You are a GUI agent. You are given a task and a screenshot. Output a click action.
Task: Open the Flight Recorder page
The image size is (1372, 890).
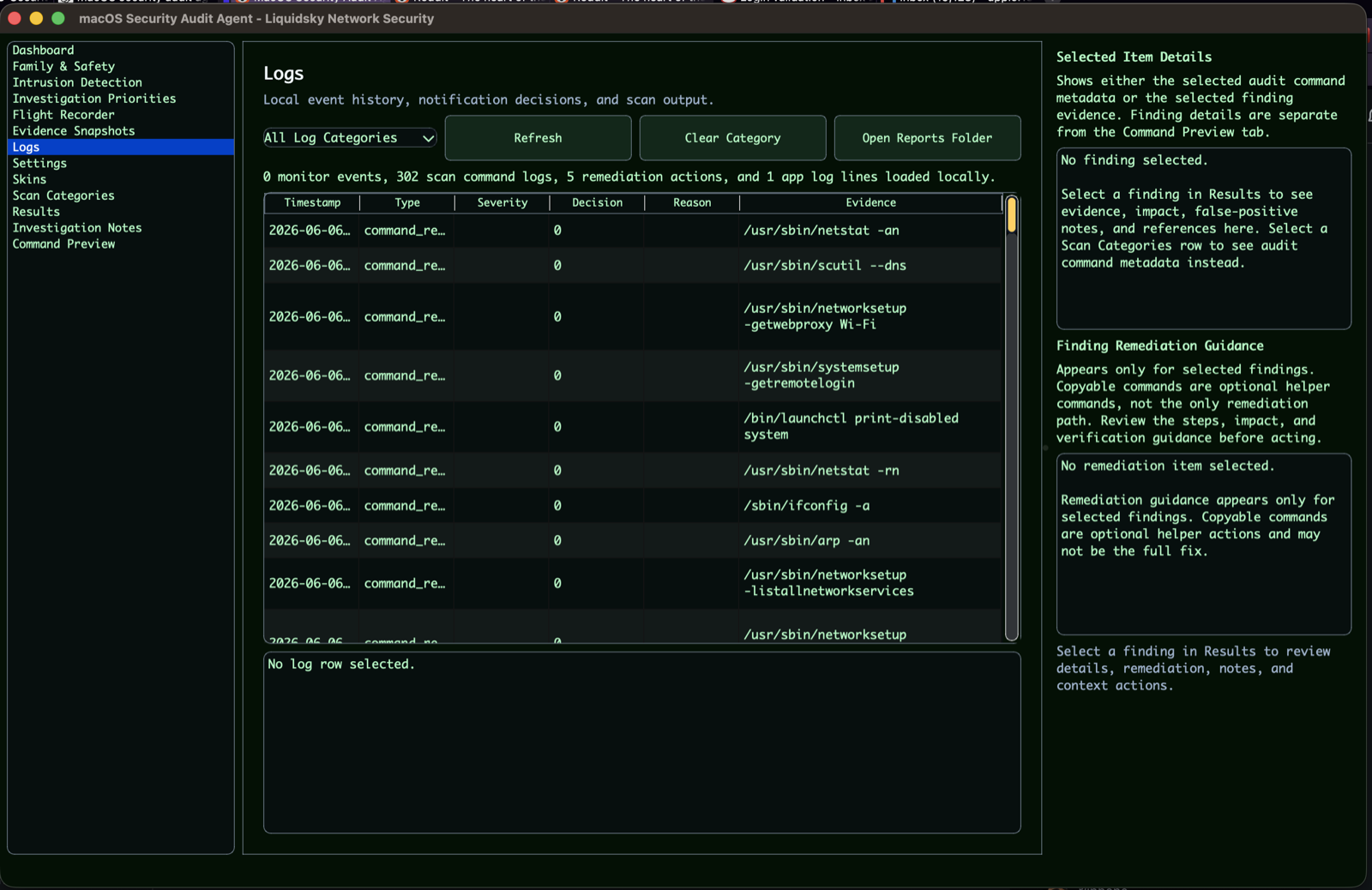click(x=121, y=115)
